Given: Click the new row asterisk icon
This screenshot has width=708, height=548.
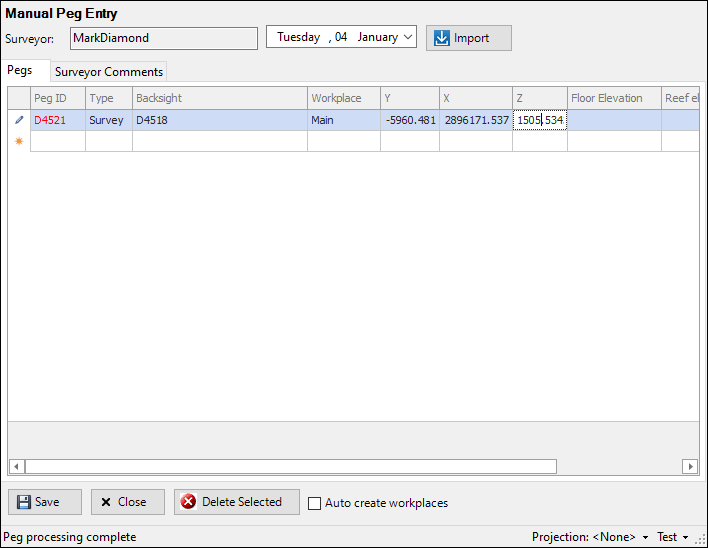Looking at the screenshot, I should (x=19, y=141).
